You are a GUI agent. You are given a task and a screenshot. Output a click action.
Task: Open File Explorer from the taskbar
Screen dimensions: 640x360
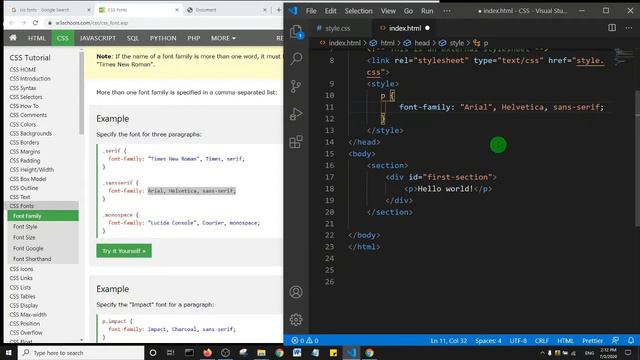[x=261, y=353]
